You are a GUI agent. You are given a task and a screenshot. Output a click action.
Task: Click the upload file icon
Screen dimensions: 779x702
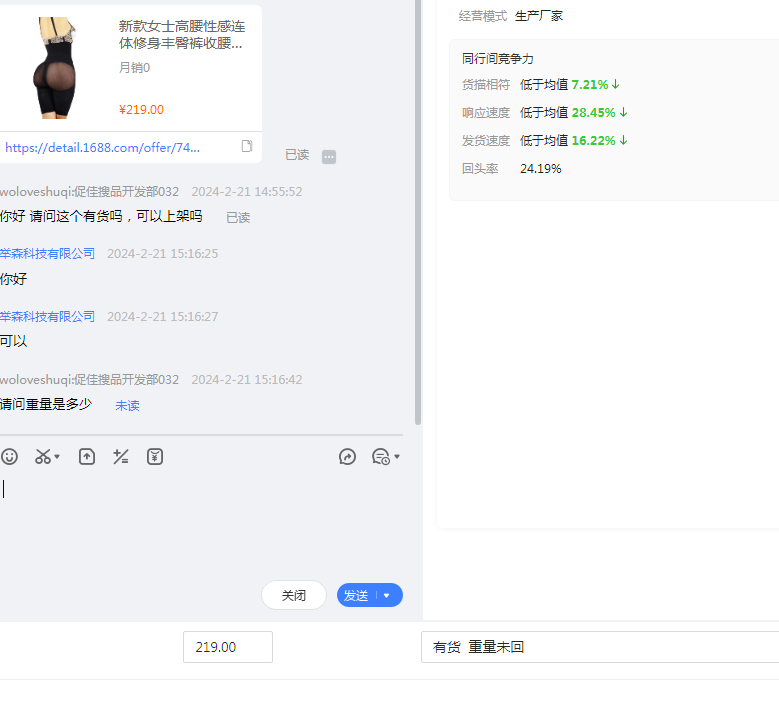(x=87, y=457)
